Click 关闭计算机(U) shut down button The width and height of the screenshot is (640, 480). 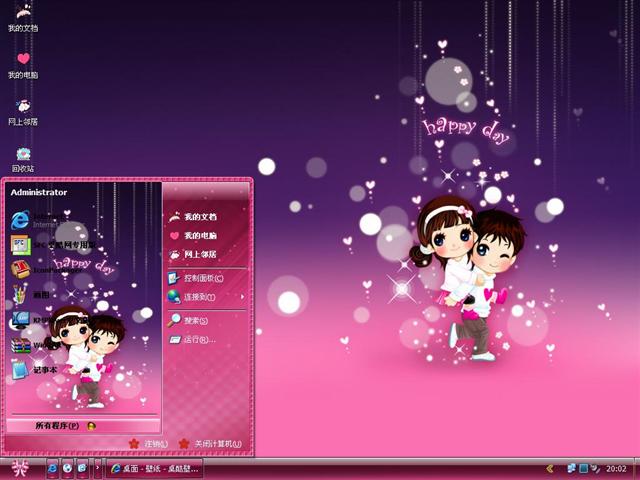coord(211,444)
